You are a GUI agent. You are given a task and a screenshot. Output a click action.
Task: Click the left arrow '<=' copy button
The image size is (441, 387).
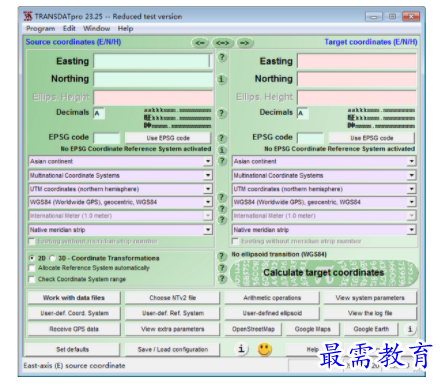click(x=200, y=43)
